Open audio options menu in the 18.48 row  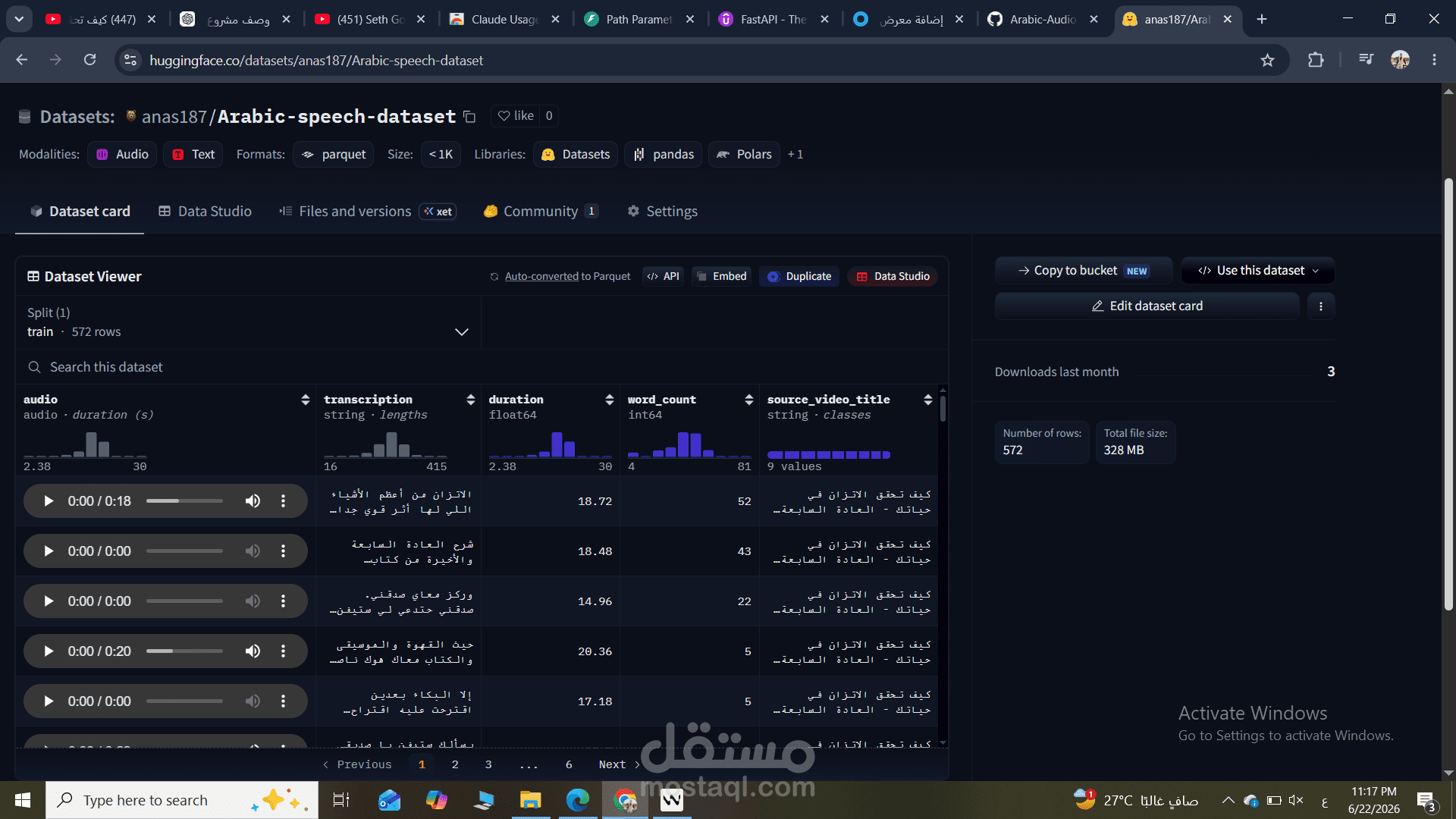(284, 551)
